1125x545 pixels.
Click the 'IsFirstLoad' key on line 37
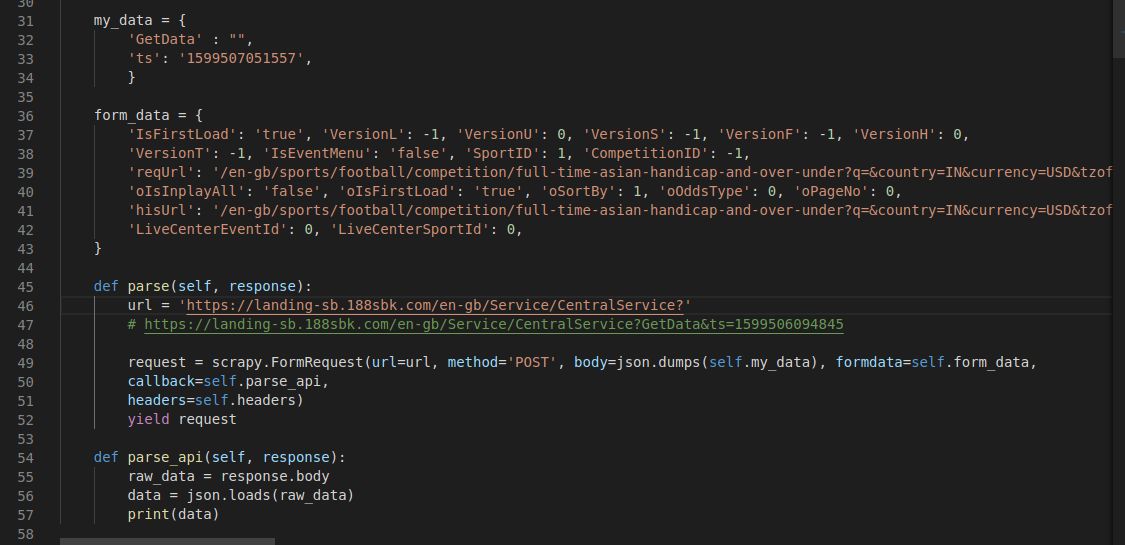[182, 134]
